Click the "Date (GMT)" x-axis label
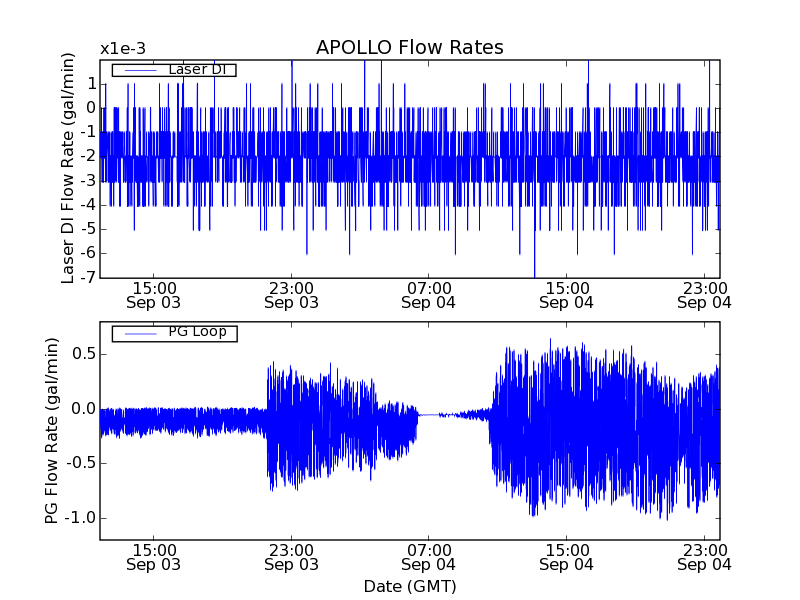 410,587
